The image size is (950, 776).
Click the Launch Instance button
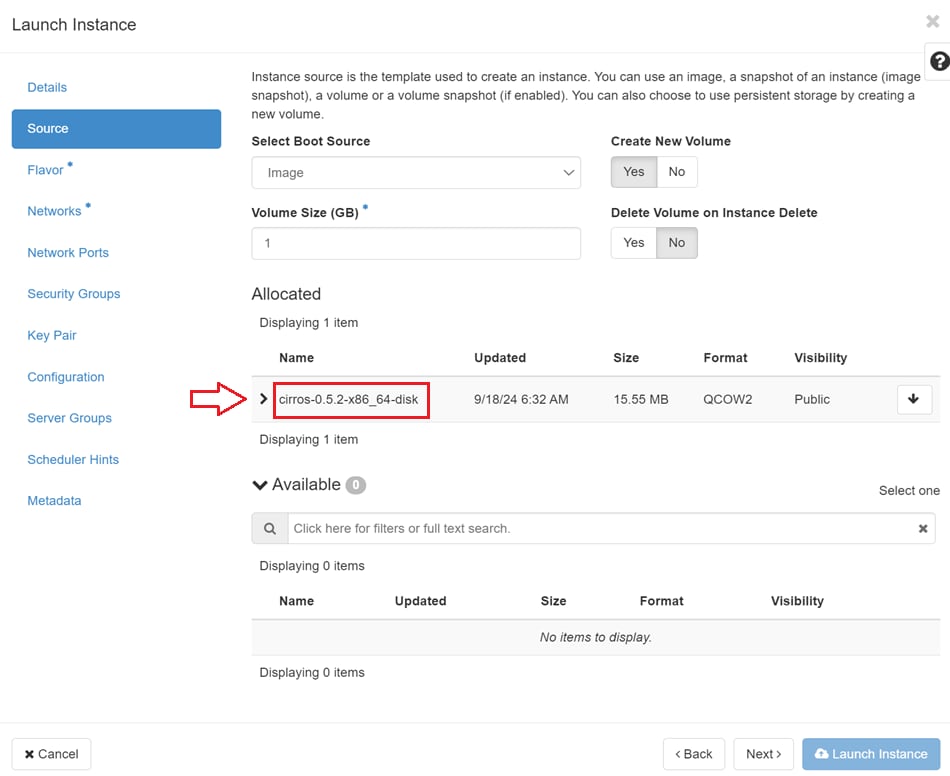(x=871, y=754)
